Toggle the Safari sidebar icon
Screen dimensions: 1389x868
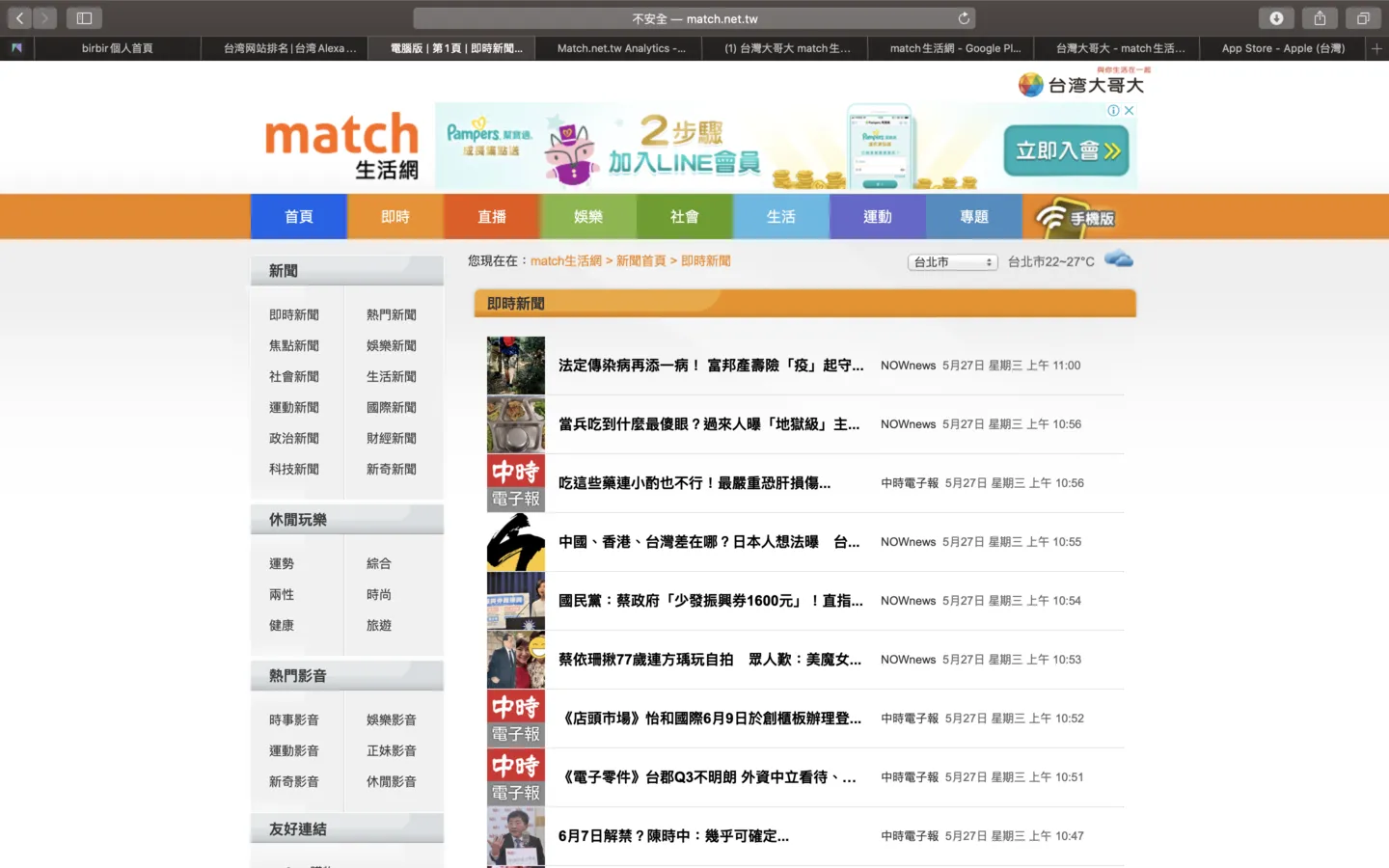84,18
